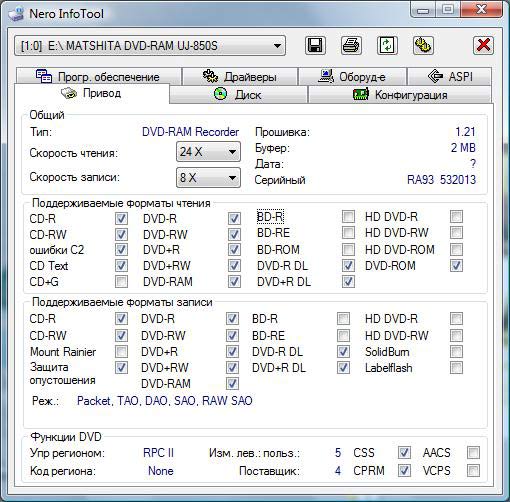Click firmware version 1.21 value
Viewport: 510px width, 502px height.
(465, 132)
